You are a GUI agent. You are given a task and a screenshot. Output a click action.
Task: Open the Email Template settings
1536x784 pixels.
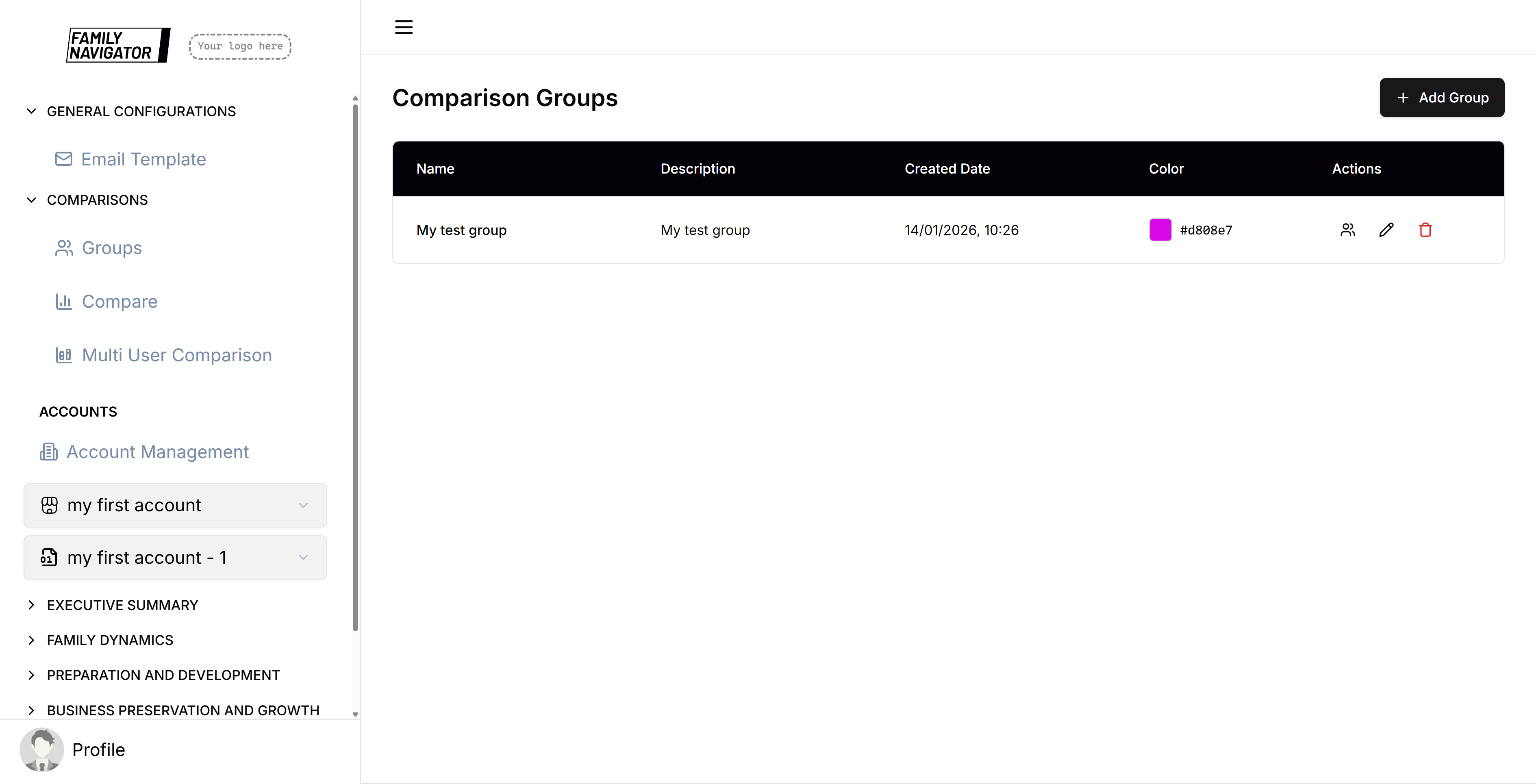pyautogui.click(x=143, y=159)
